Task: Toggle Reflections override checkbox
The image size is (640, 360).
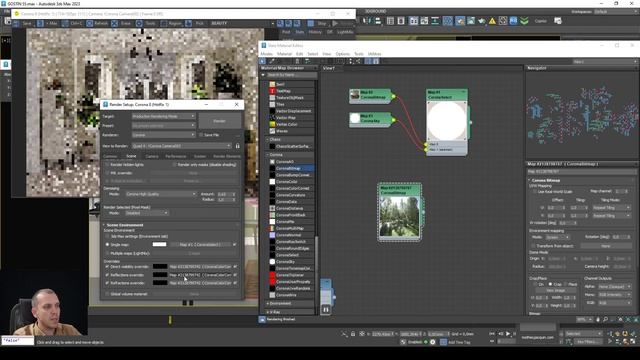Action: (107, 275)
